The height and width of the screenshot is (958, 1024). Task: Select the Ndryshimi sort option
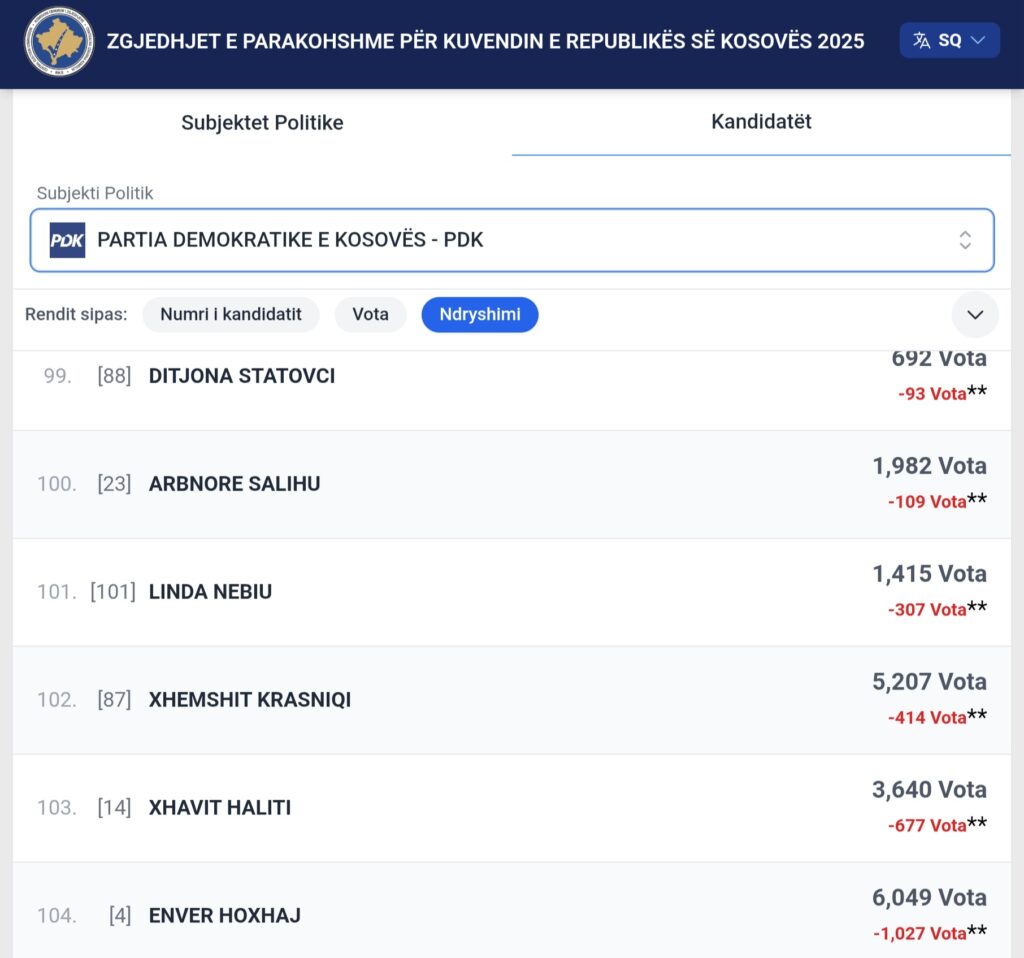click(x=479, y=315)
